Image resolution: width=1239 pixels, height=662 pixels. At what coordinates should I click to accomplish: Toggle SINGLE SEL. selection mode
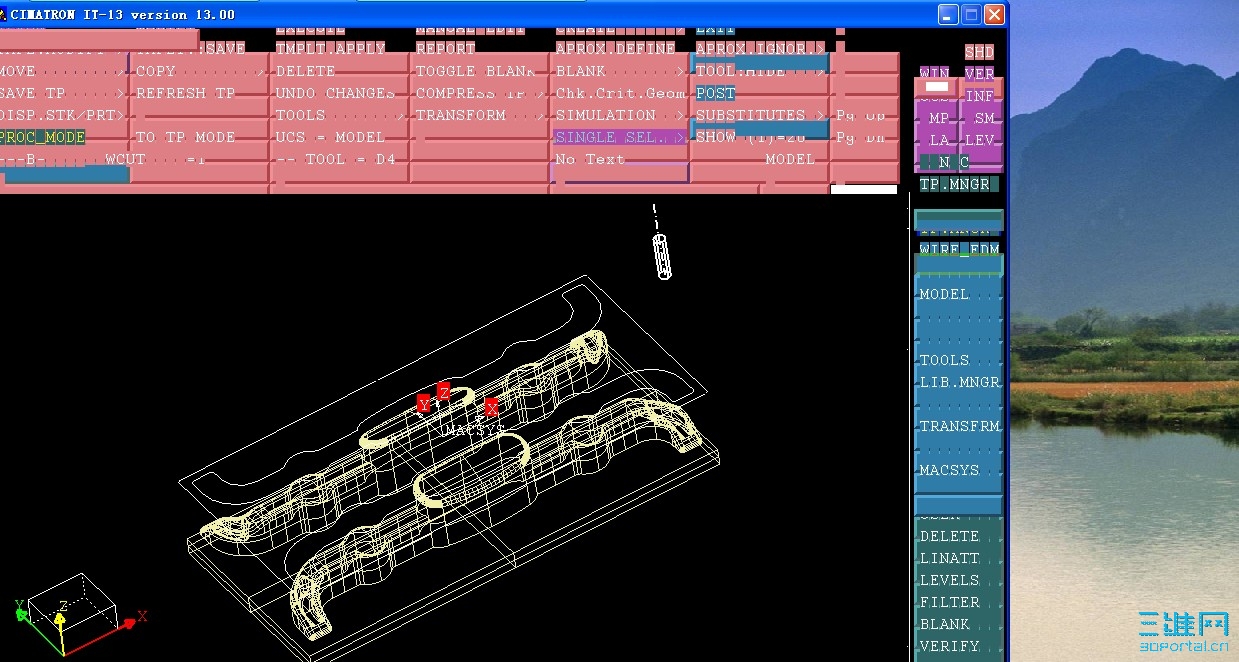(x=619, y=138)
